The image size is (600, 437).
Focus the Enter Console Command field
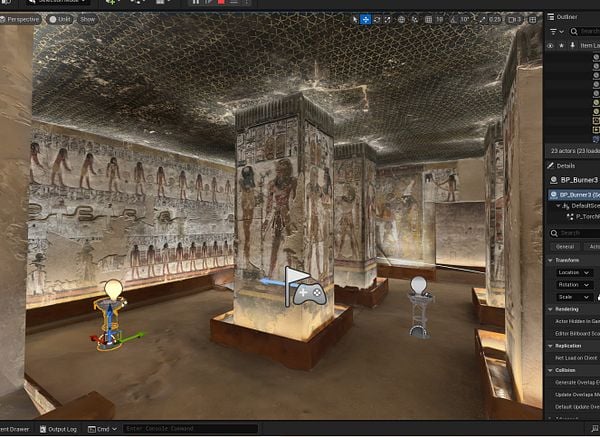tap(191, 429)
